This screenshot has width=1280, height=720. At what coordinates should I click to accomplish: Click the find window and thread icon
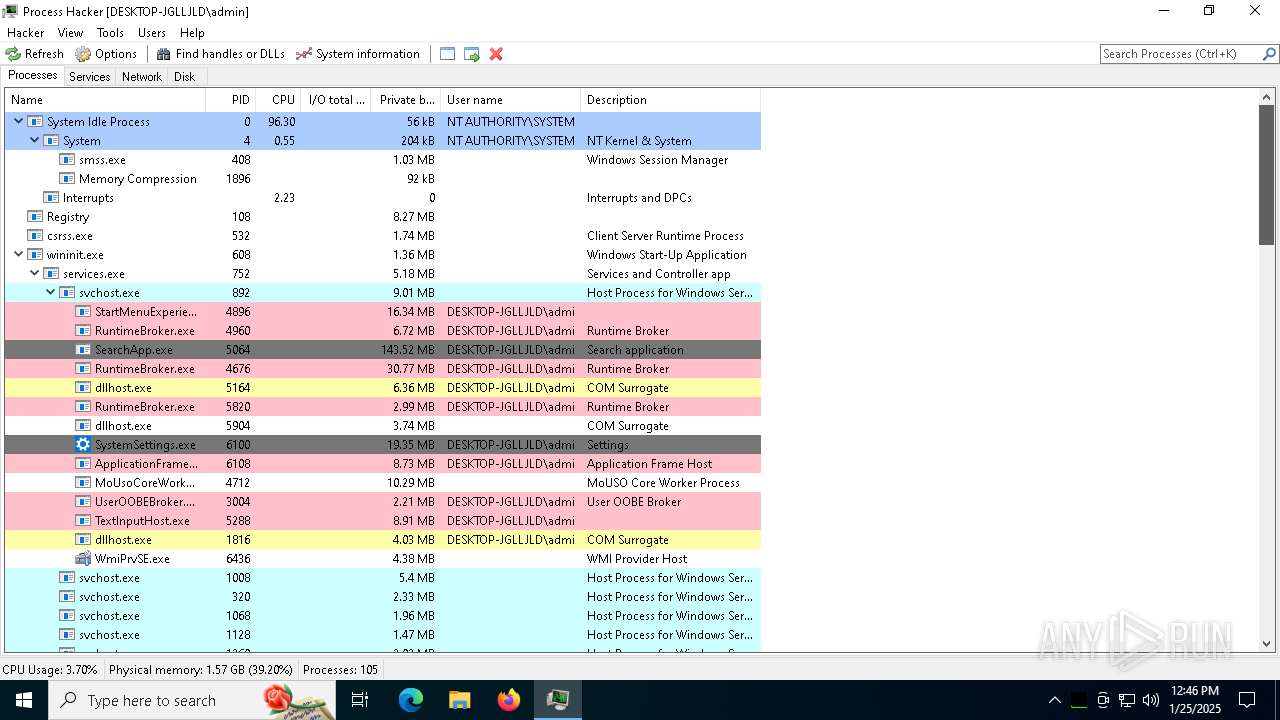tap(472, 54)
